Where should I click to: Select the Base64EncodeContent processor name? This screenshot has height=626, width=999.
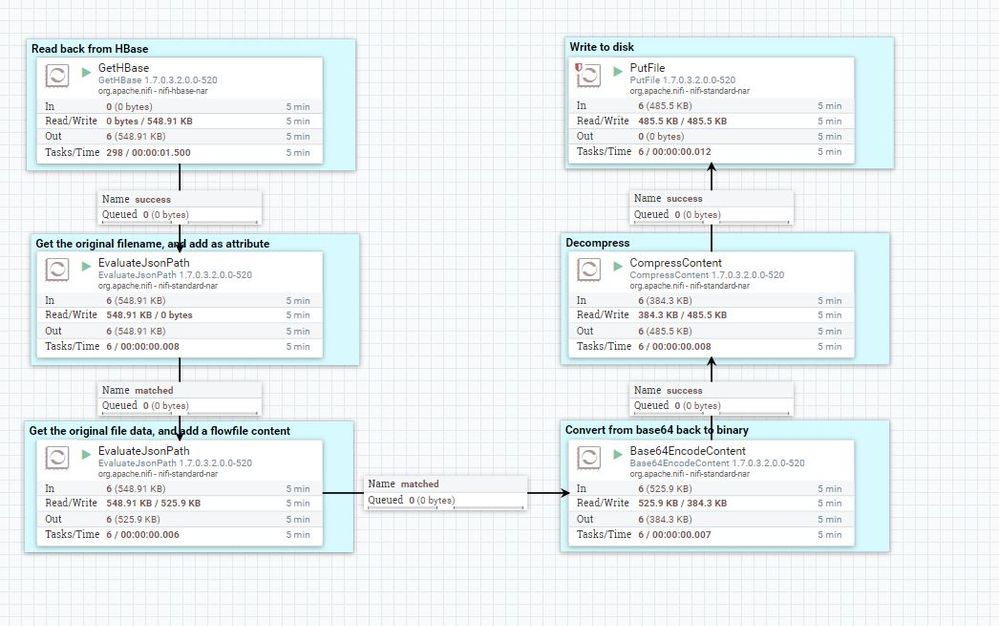[x=687, y=450]
